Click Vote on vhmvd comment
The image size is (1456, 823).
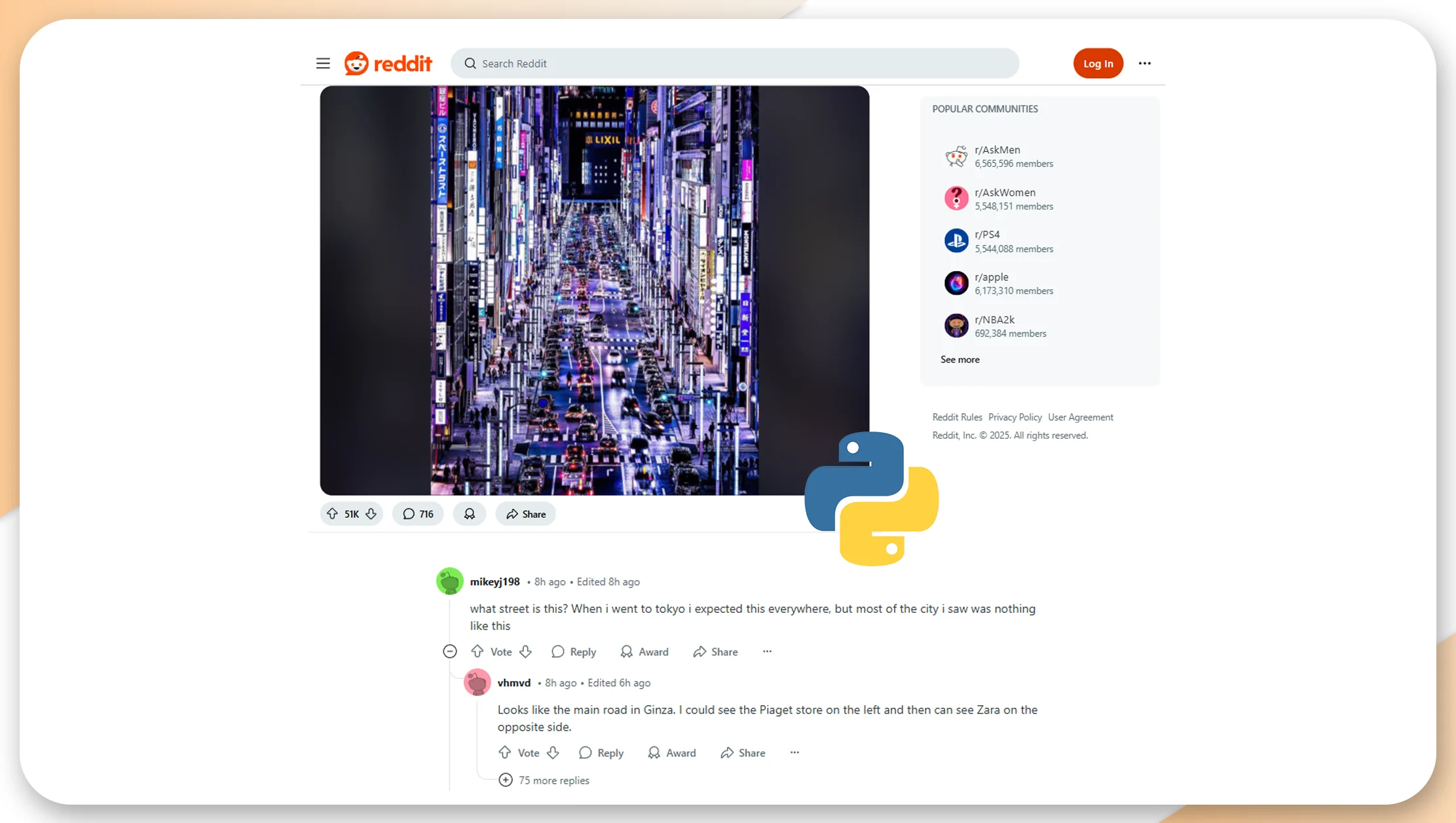(528, 753)
